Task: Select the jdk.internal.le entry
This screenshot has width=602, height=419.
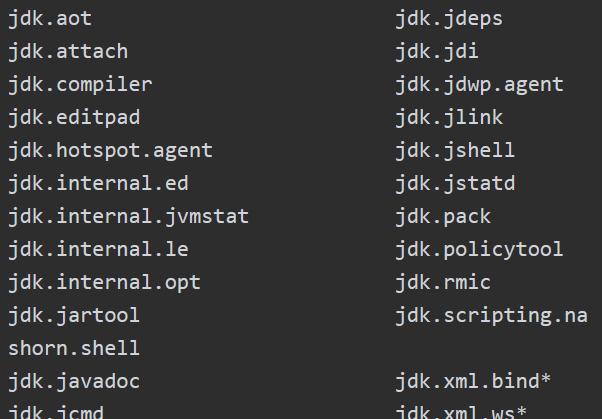Action: coord(98,250)
